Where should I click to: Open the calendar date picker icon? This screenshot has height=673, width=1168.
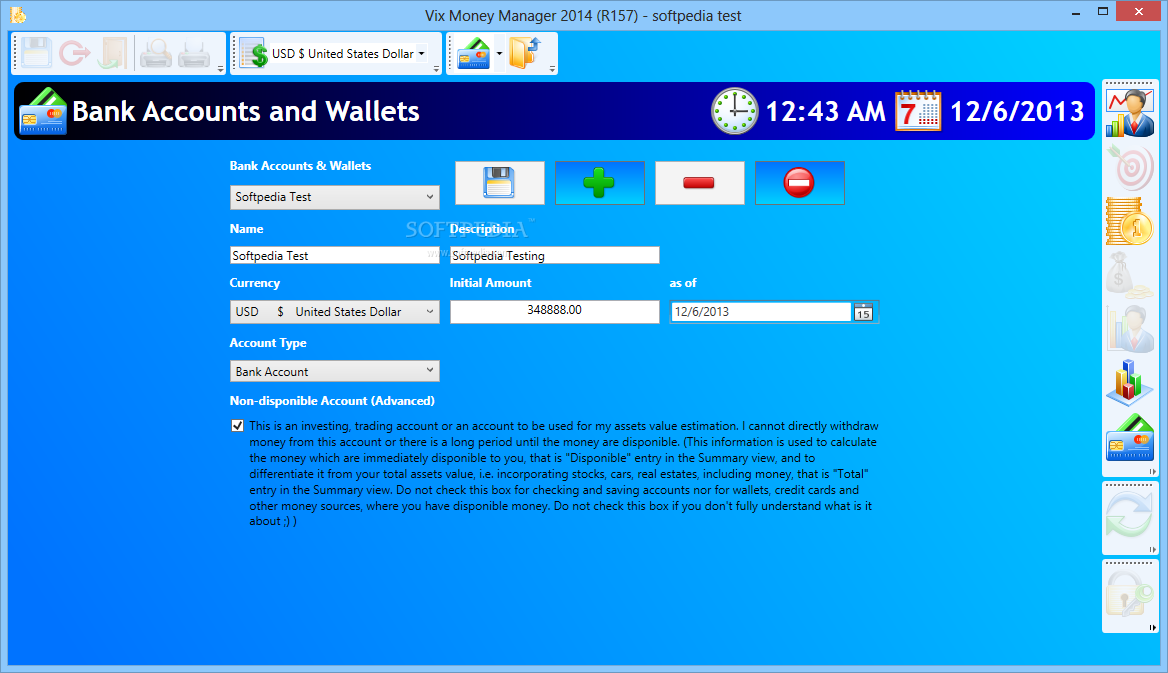[863, 312]
